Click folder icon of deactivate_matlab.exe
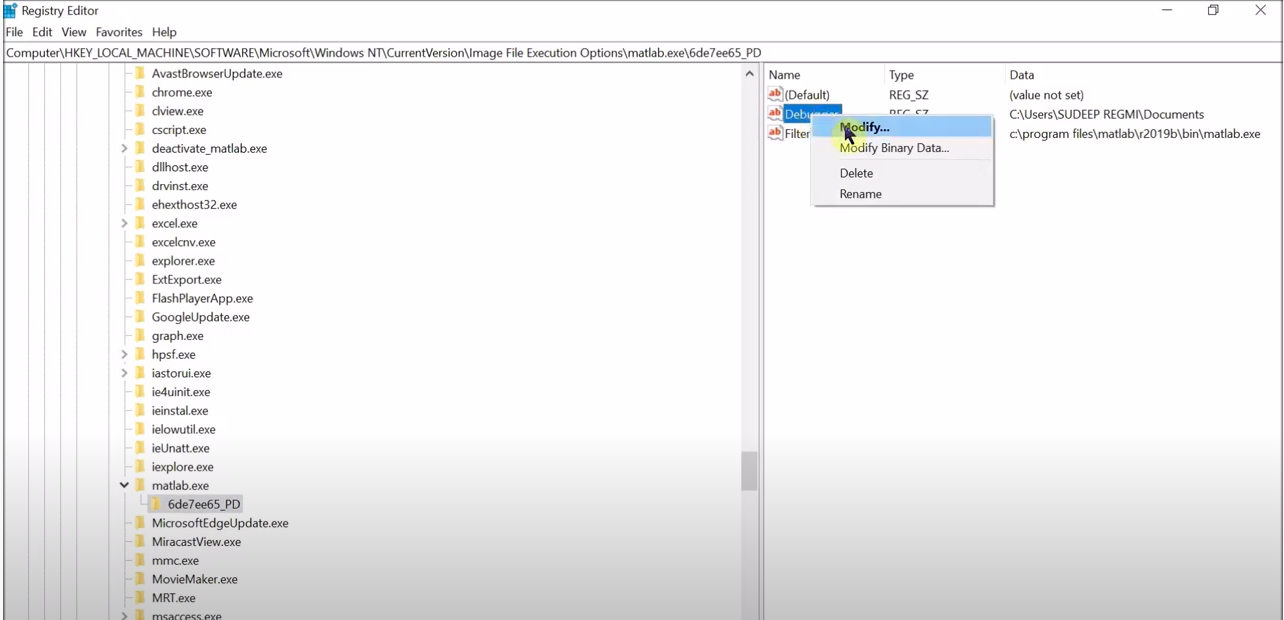 tap(140, 148)
